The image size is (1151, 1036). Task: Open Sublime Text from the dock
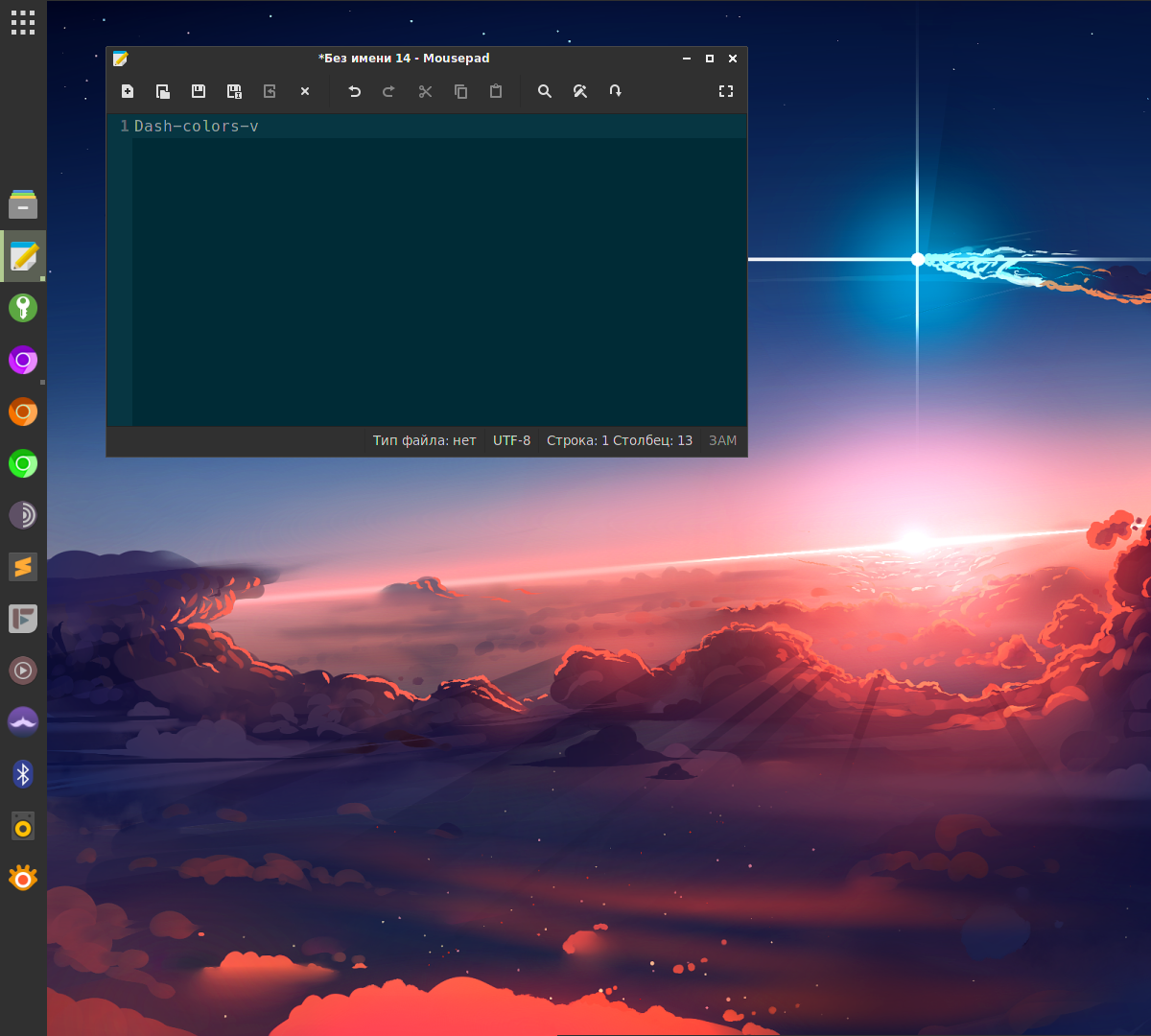pyautogui.click(x=23, y=567)
